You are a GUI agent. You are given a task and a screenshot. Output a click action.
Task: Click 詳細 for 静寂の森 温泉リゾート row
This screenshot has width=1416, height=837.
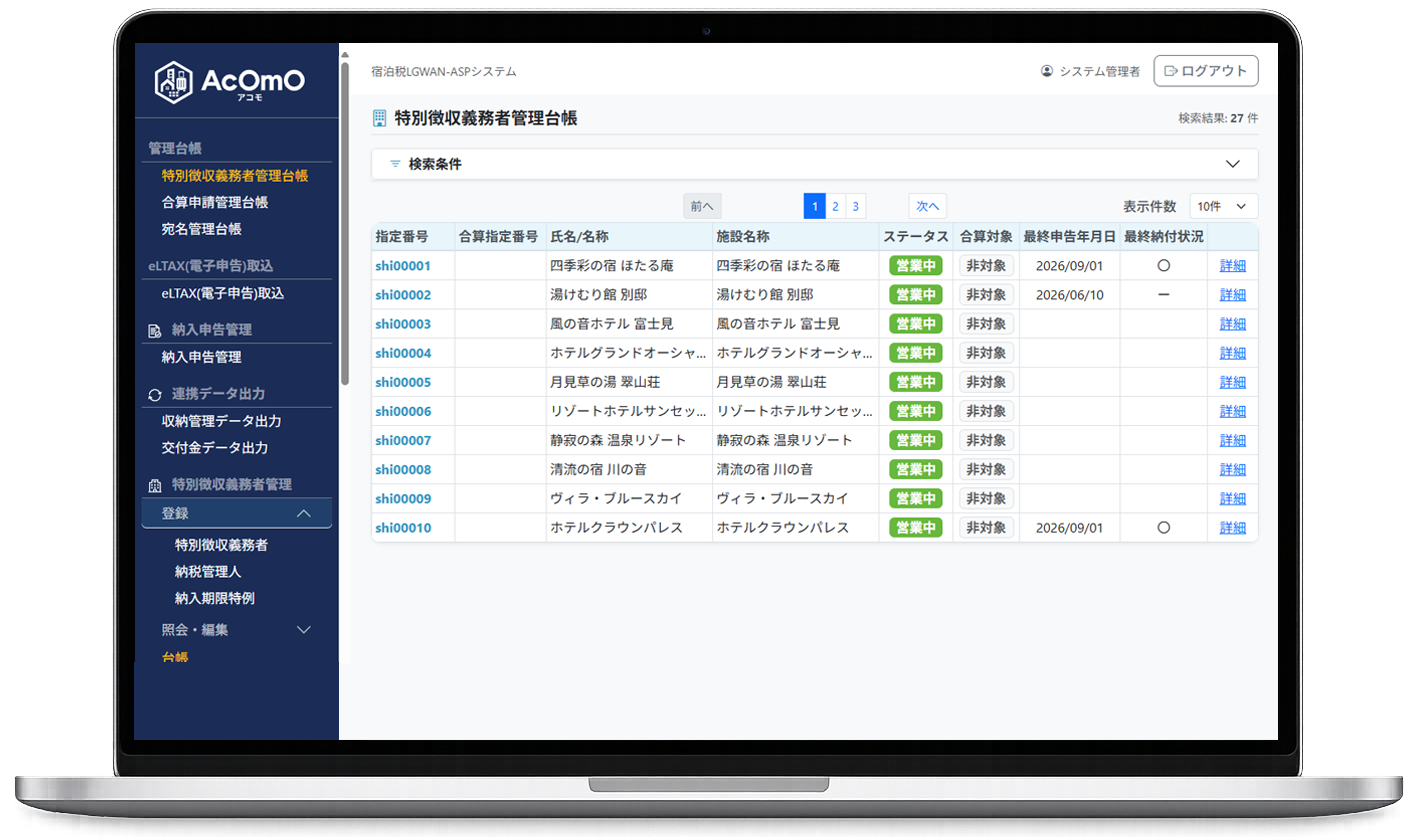pos(1233,440)
